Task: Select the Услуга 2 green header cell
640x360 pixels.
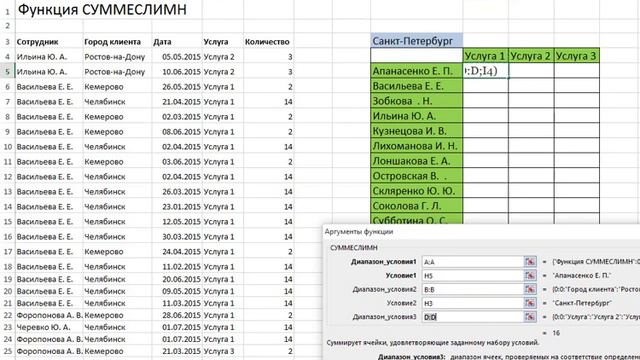Action: tap(531, 56)
